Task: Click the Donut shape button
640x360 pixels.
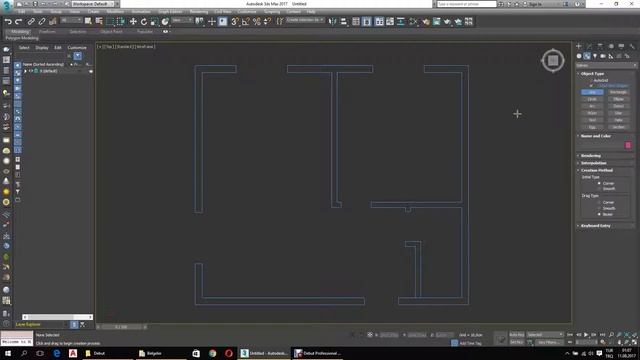Action: pos(618,106)
